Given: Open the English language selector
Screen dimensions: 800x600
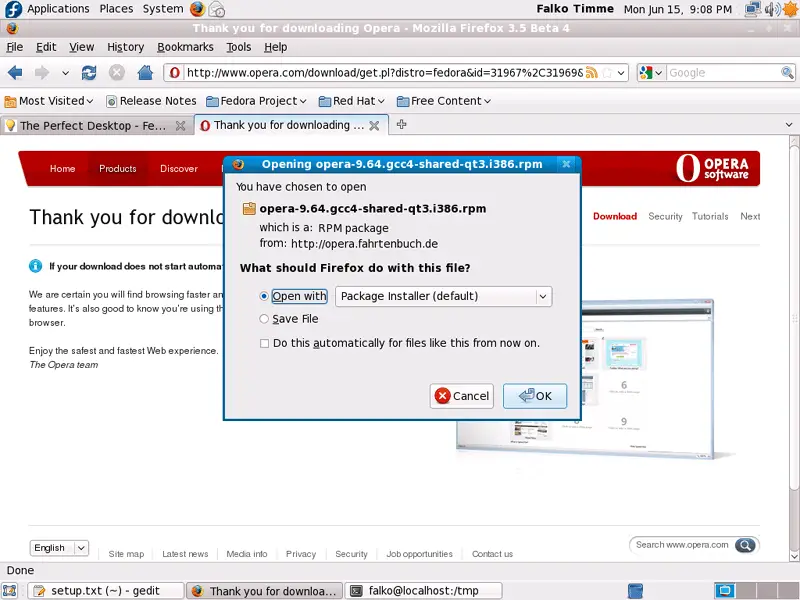Looking at the screenshot, I should (59, 548).
